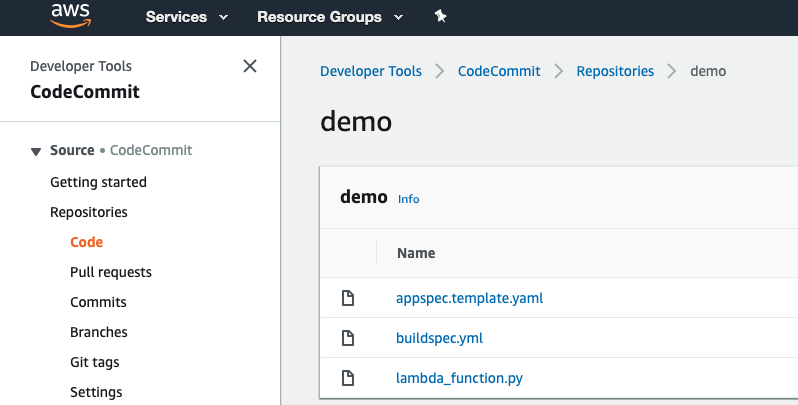Click the file icon for lambda_function.py

click(348, 378)
